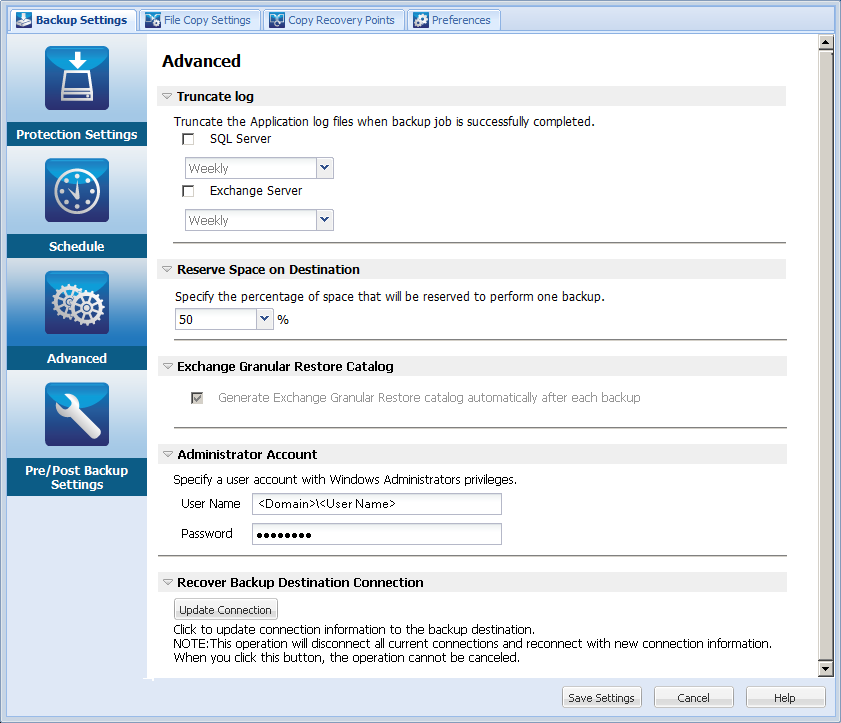Enable SQL Server log truncation
The image size is (841, 723).
(187, 139)
